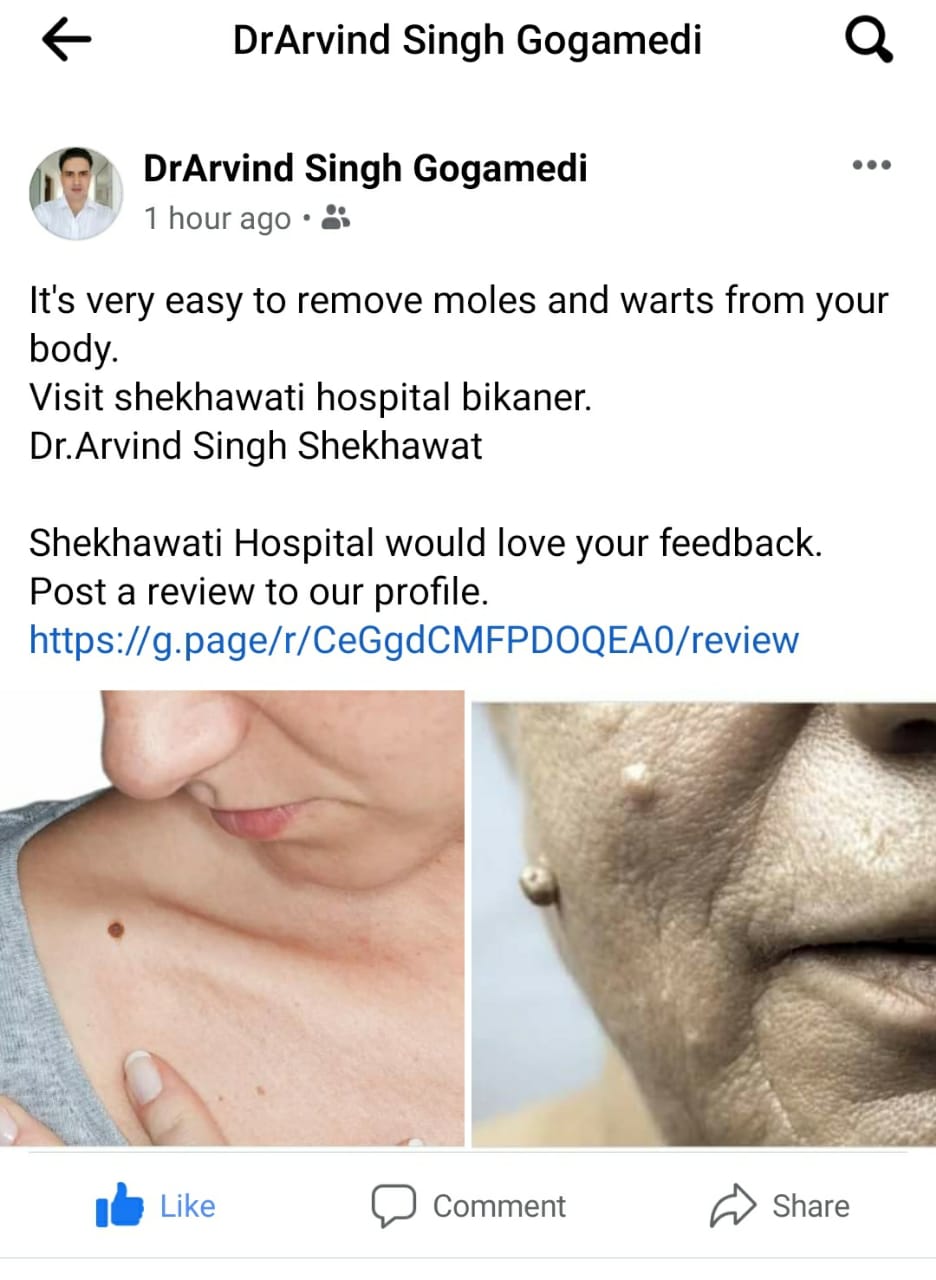
Task: View the neck mole photo
Action: coord(232,918)
